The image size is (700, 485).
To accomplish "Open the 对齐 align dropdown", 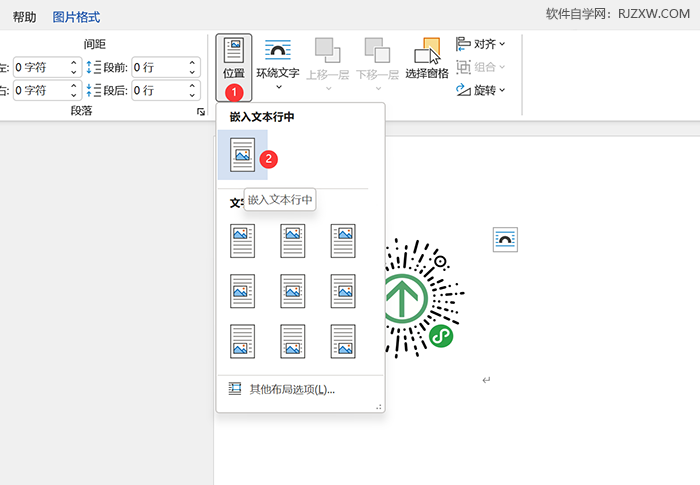I will tap(481, 44).
